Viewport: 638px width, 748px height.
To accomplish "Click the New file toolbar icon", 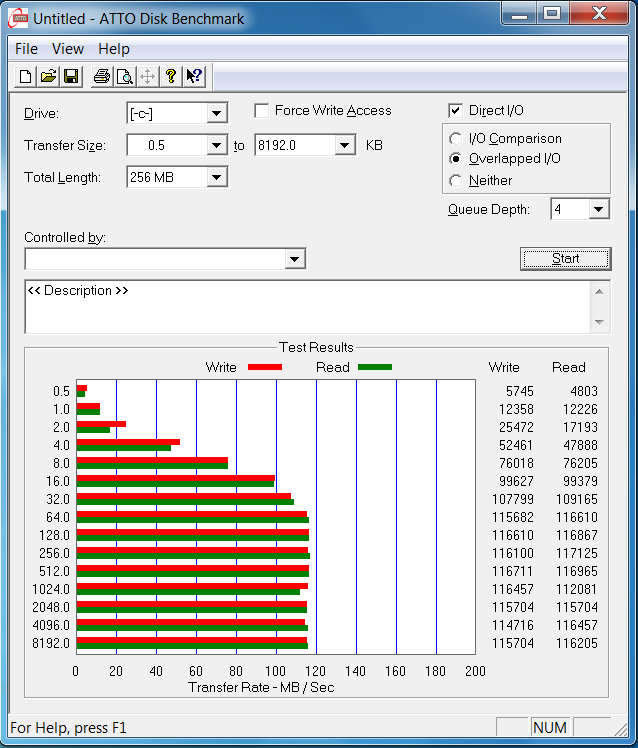I will click(25, 77).
